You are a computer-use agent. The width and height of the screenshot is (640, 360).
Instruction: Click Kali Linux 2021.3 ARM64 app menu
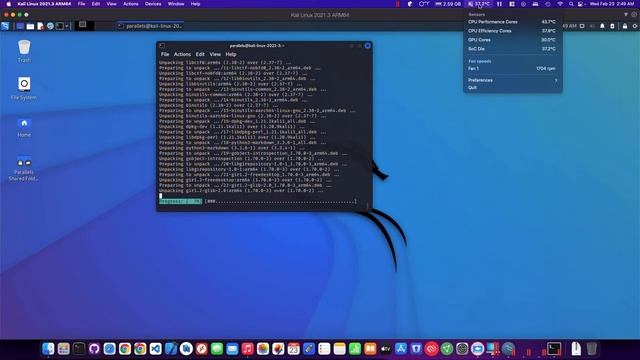(44, 4)
